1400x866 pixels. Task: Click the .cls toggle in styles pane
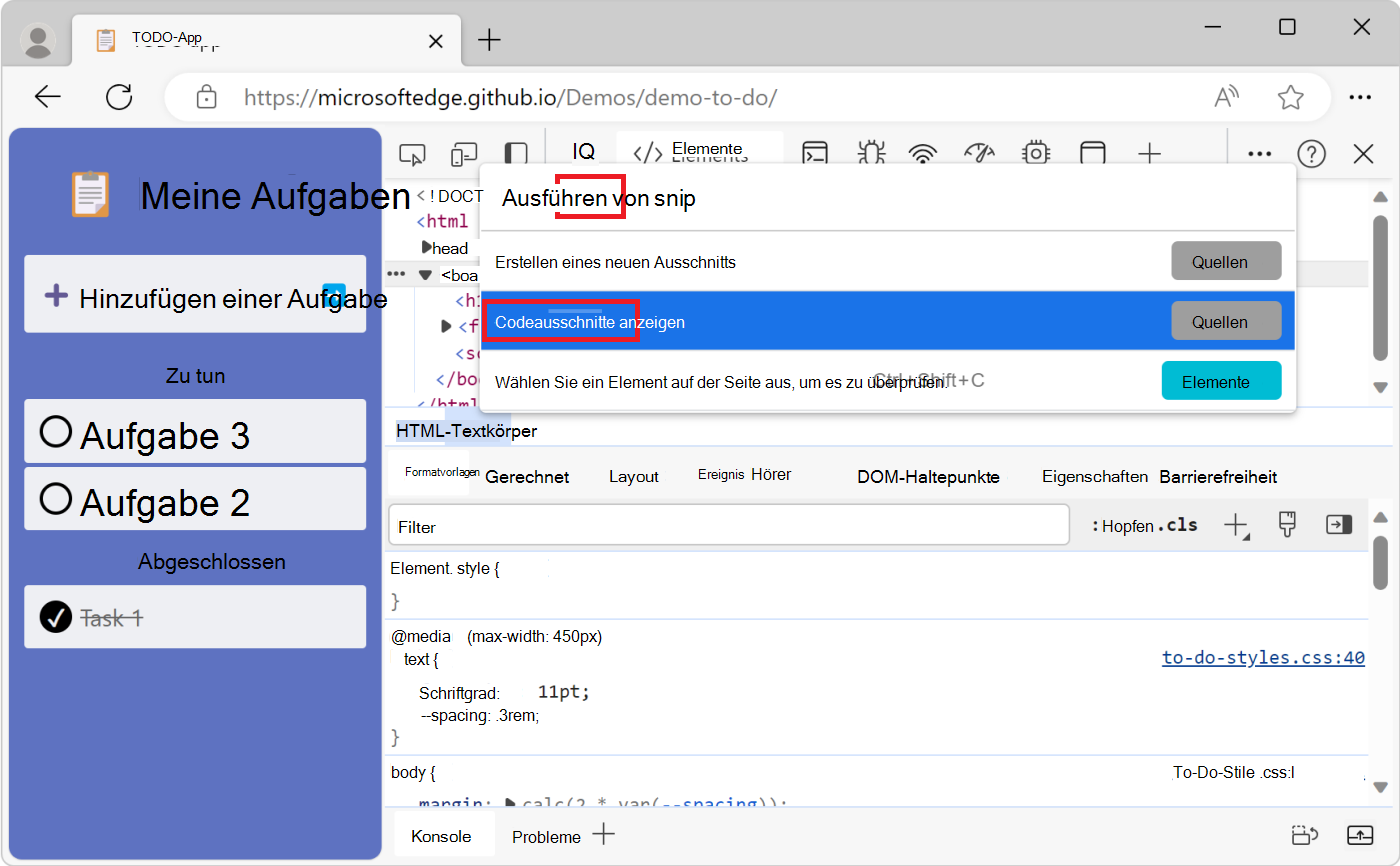pos(1177,525)
